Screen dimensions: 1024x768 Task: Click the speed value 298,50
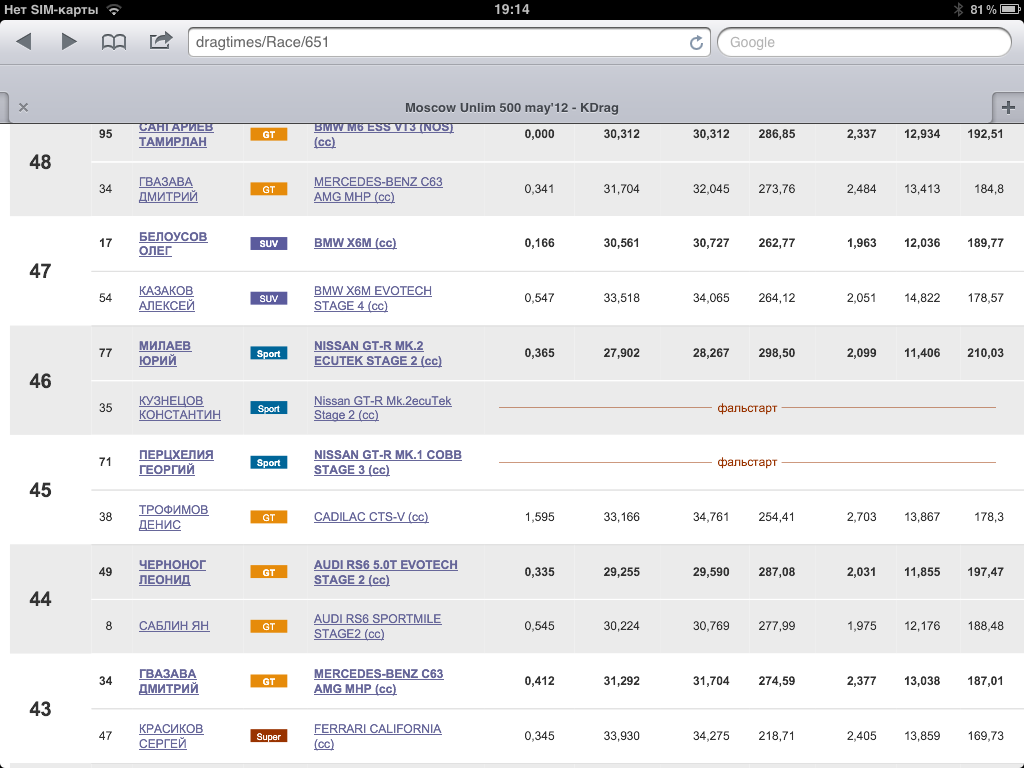click(x=776, y=353)
